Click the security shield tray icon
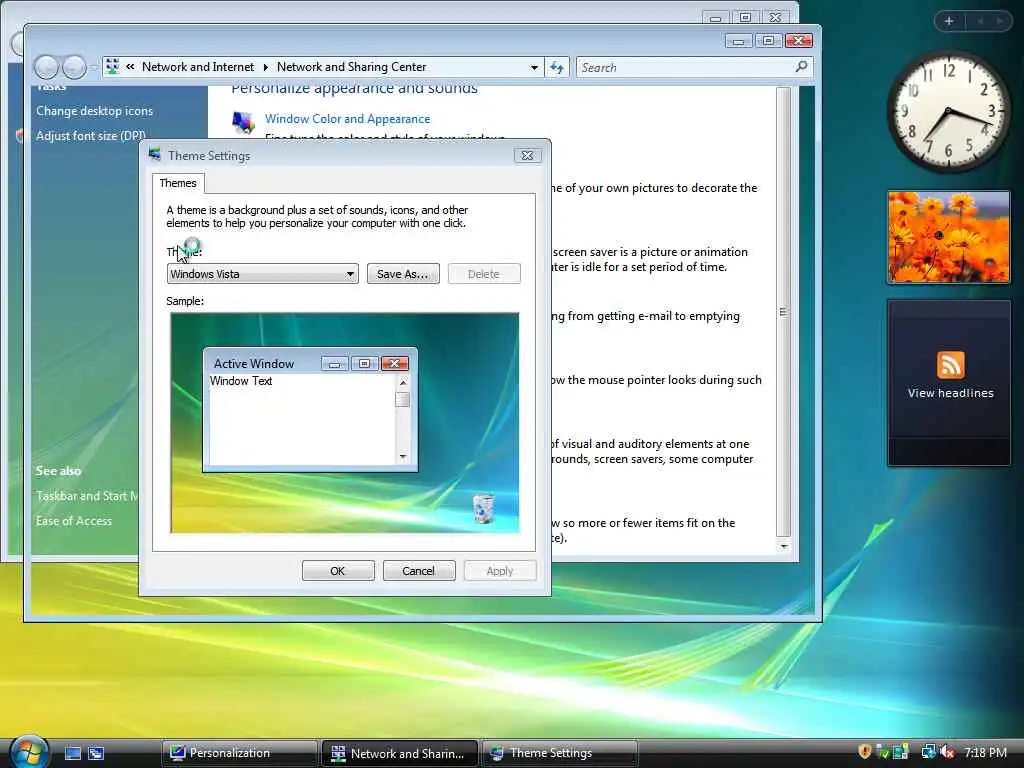This screenshot has width=1024, height=768. 865,752
